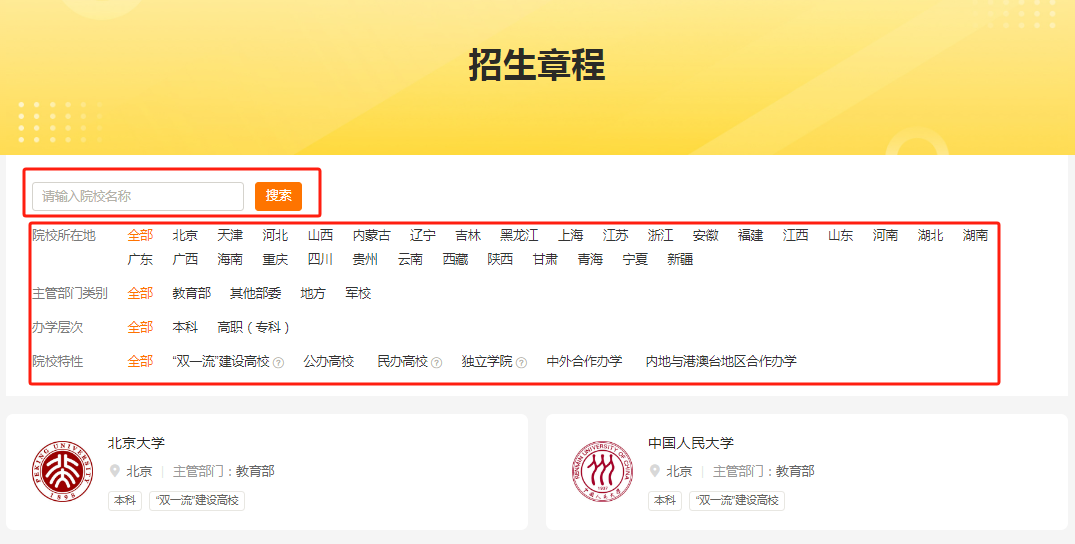Click the Renmin University logo
This screenshot has height=544, width=1075.
(603, 471)
